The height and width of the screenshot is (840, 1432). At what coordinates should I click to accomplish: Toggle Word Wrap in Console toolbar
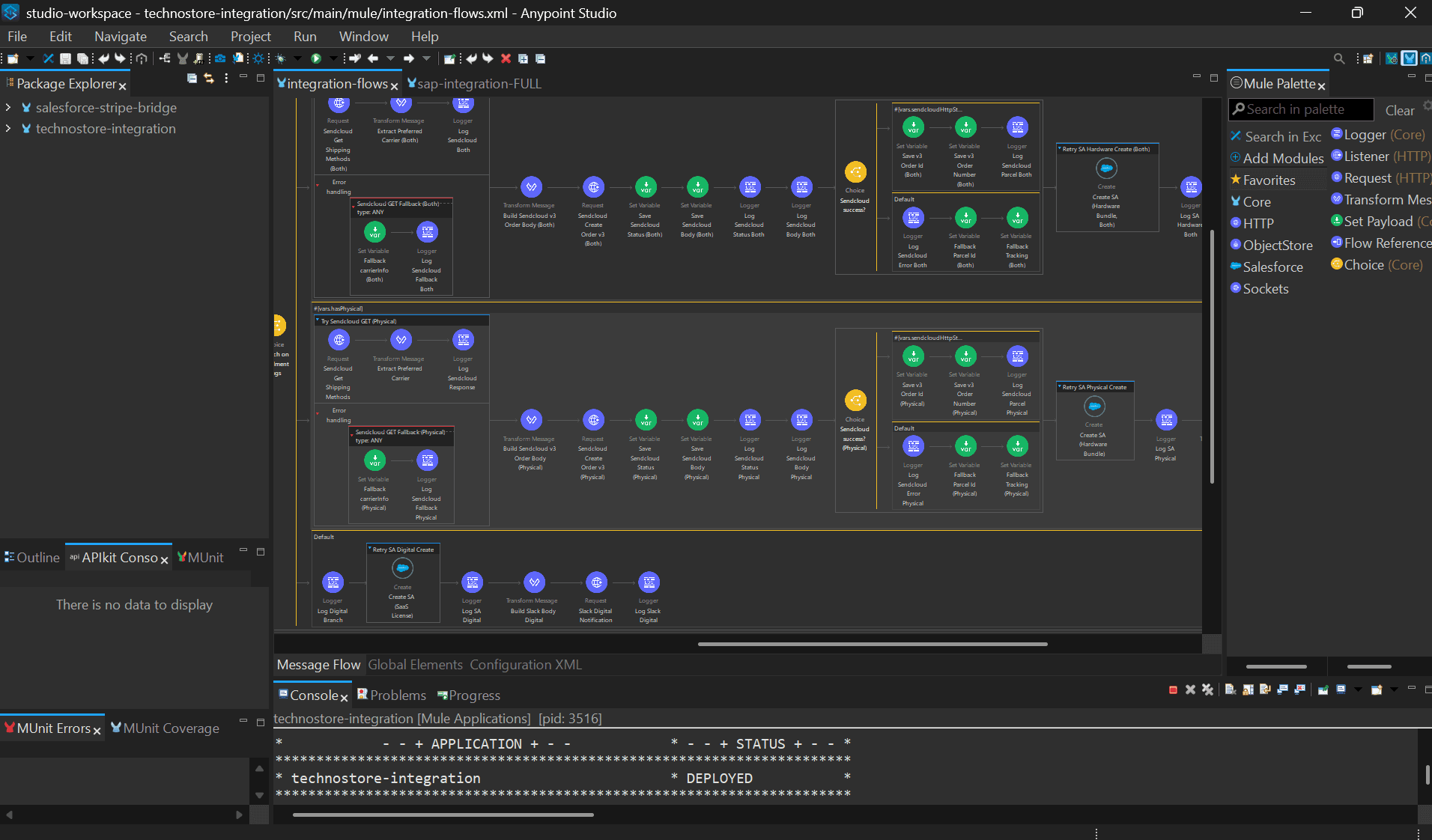tap(1265, 690)
